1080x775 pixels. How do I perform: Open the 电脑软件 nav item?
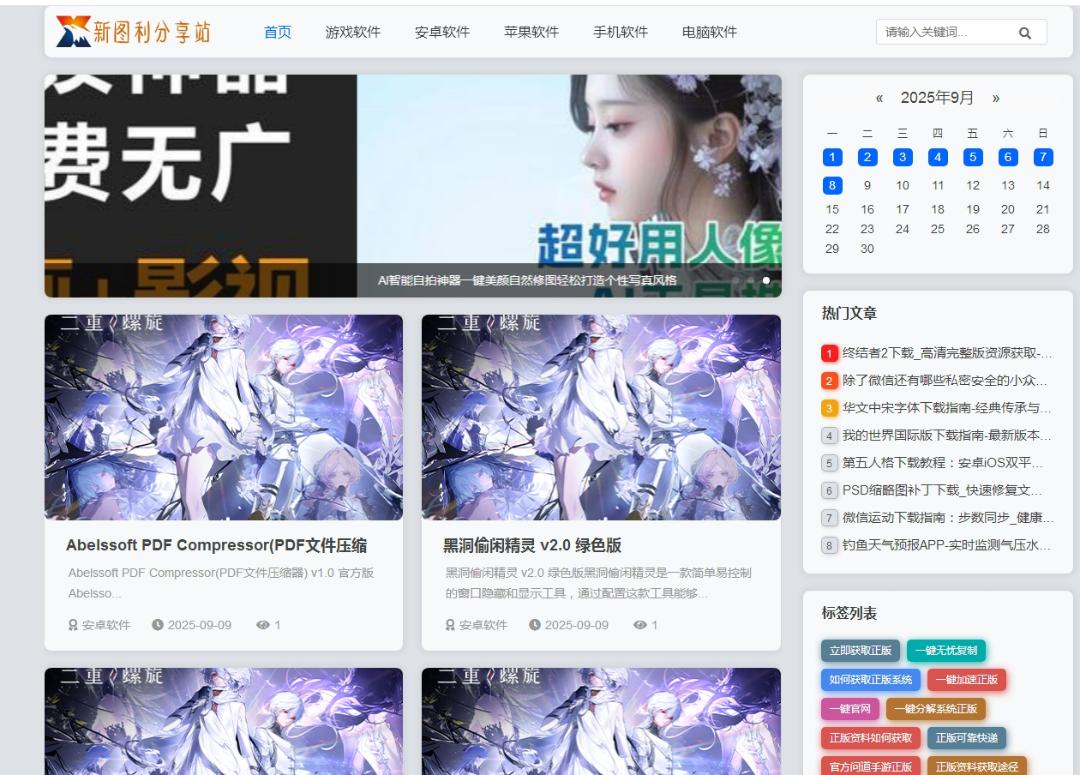pyautogui.click(x=709, y=32)
